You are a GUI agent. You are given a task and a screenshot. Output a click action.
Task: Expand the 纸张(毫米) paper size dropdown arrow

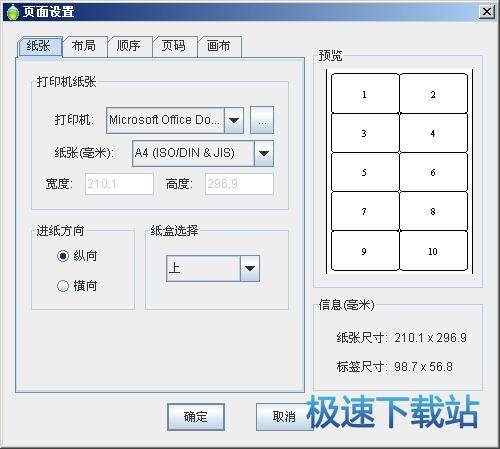[x=264, y=153]
